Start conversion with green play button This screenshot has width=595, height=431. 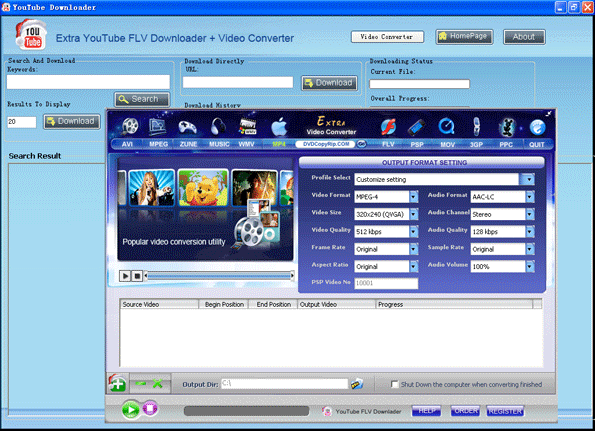point(131,410)
